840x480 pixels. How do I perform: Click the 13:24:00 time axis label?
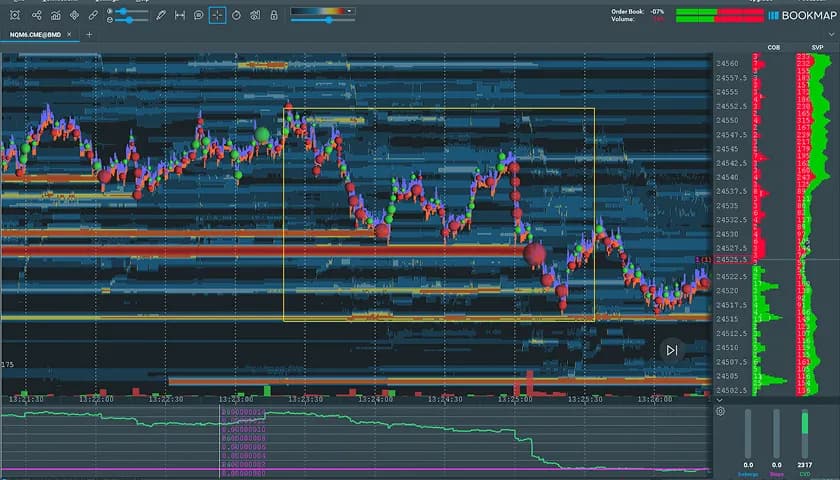[x=375, y=400]
